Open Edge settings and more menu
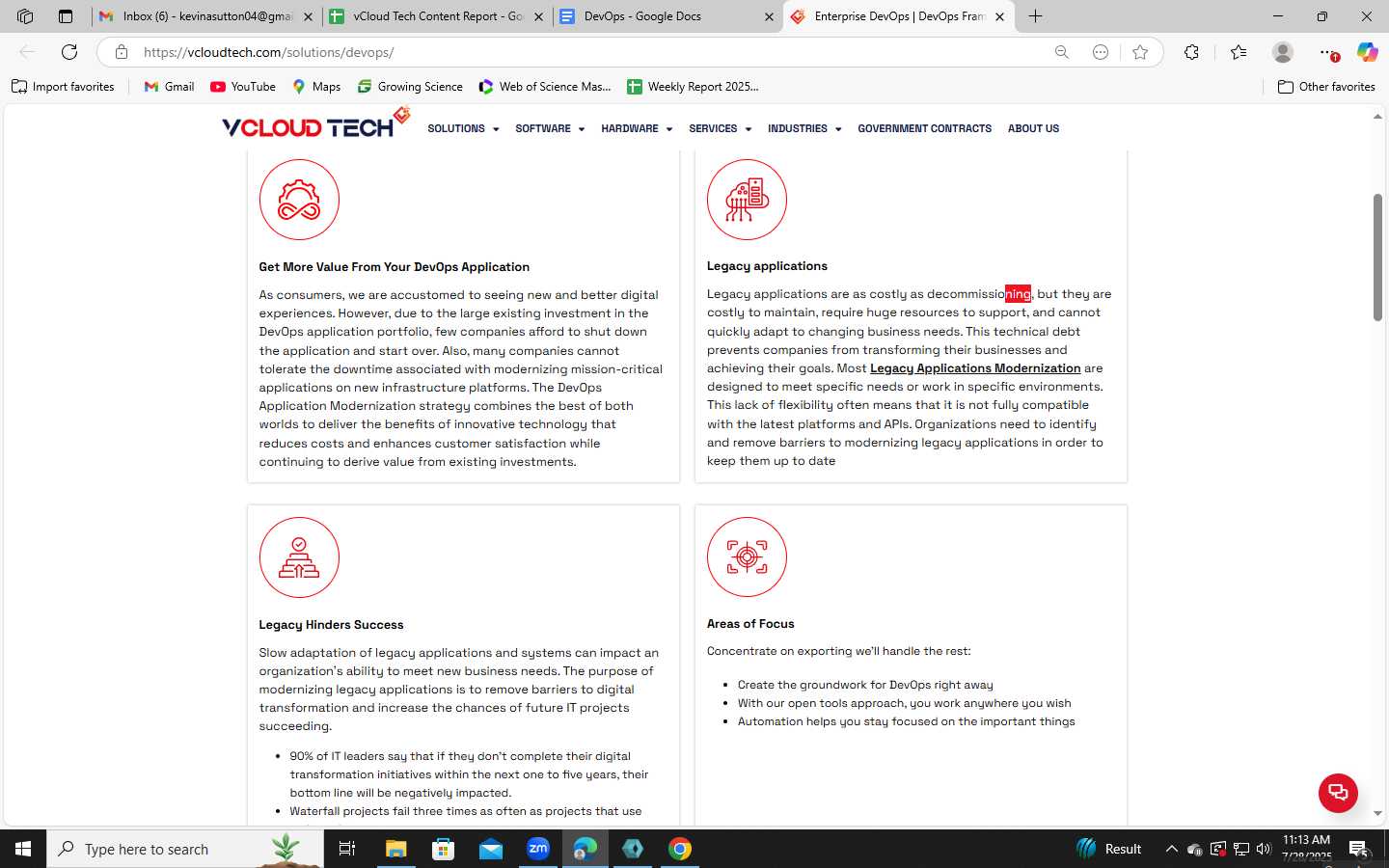The height and width of the screenshot is (868, 1389). click(x=1328, y=52)
